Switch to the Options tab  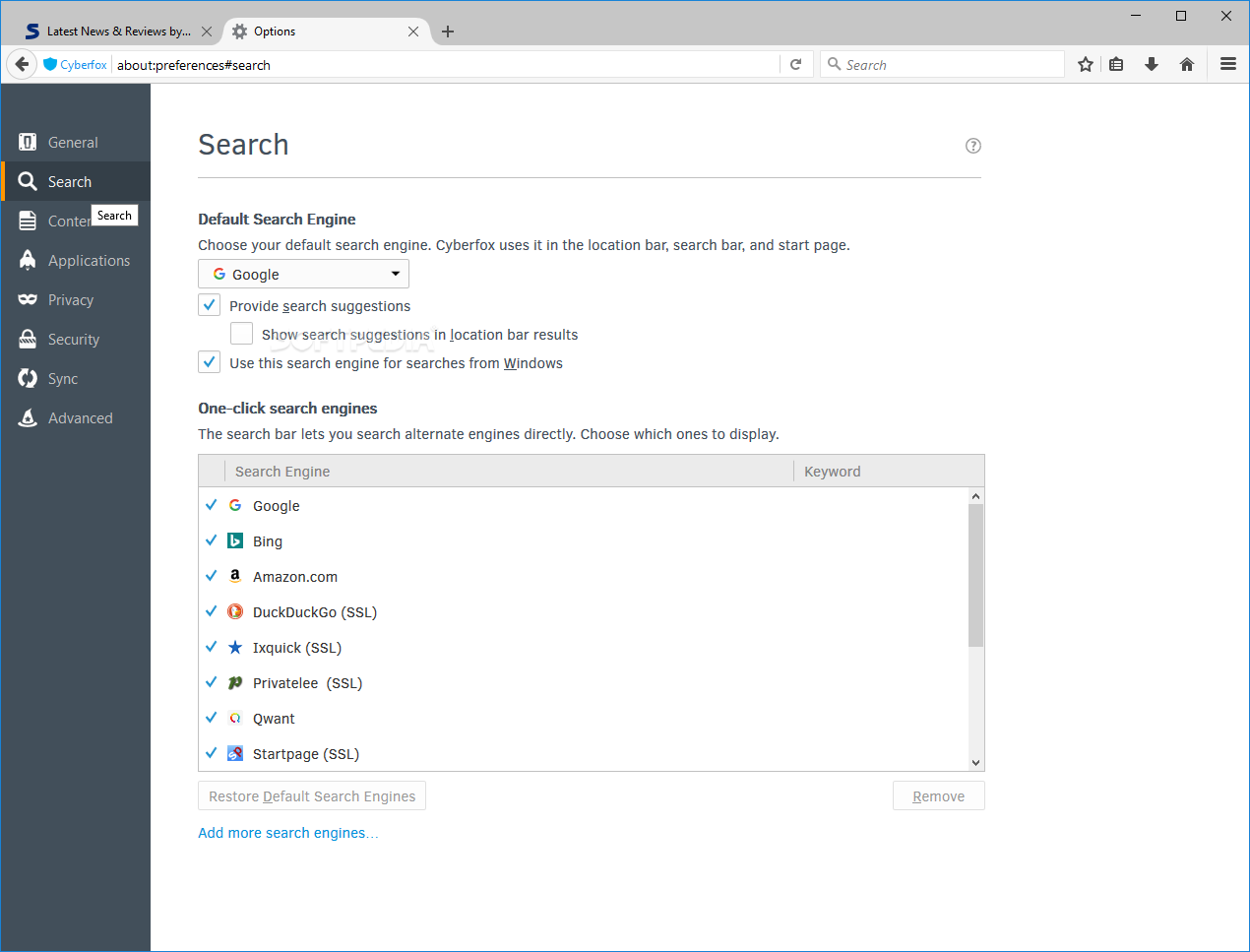pyautogui.click(x=326, y=32)
